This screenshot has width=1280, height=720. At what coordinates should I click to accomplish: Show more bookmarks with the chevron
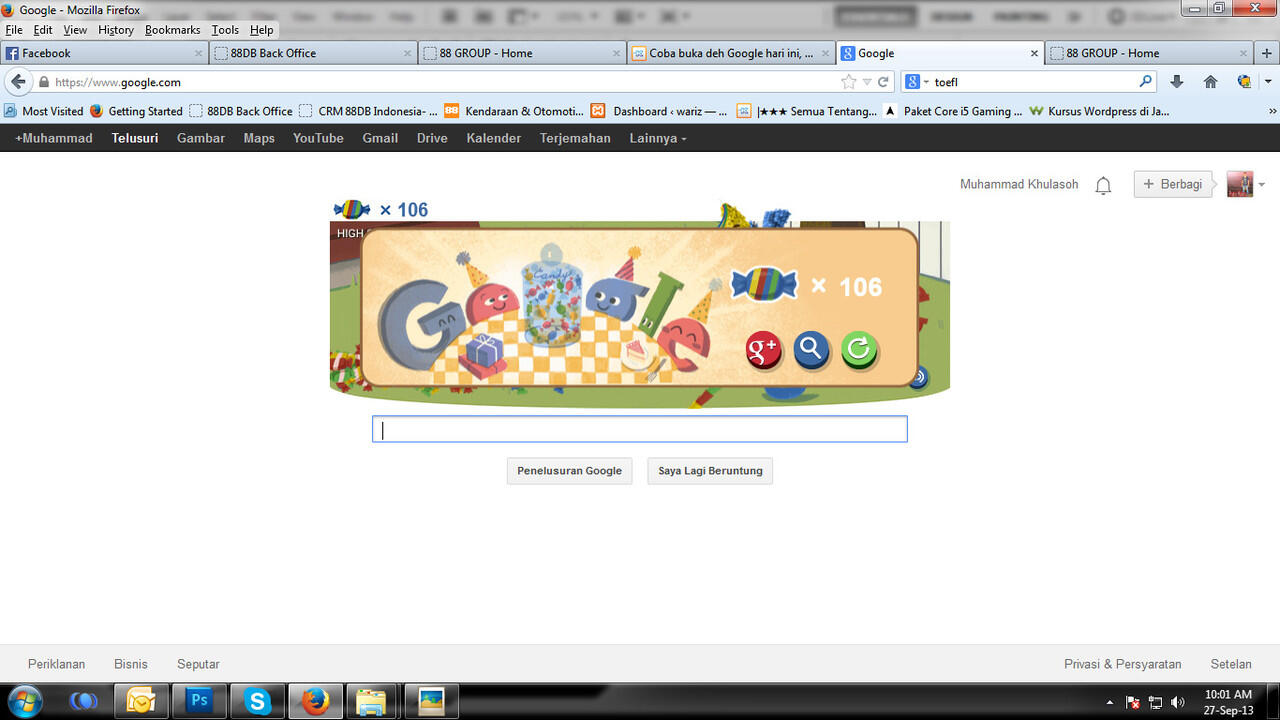1272,111
